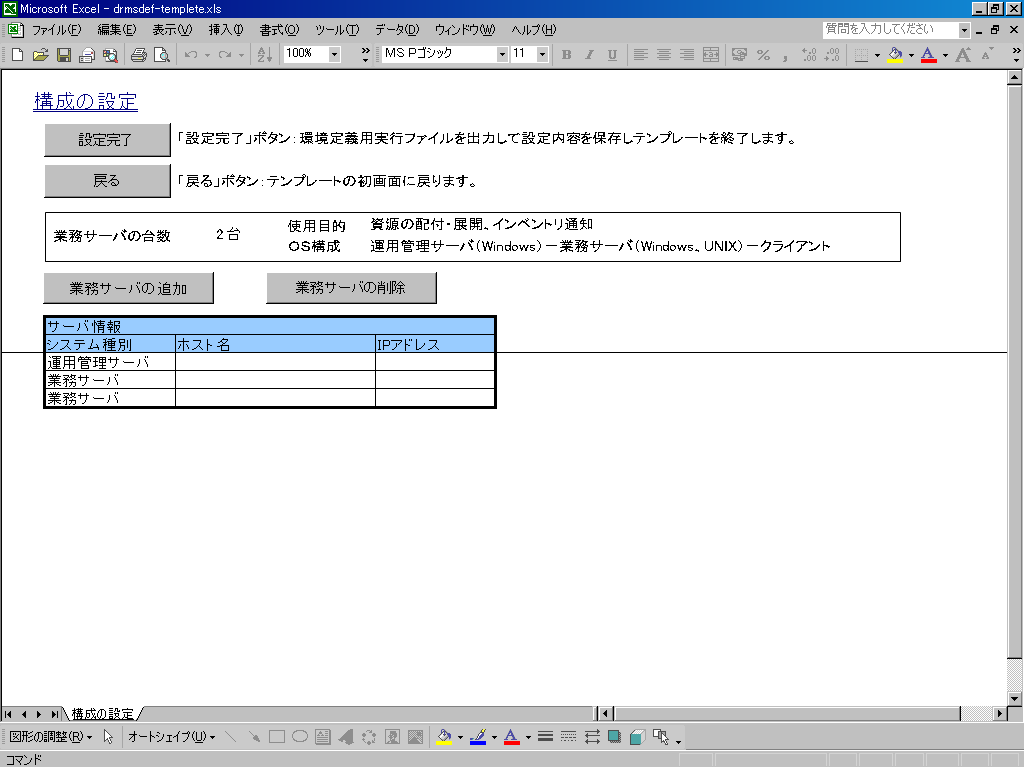
Task: Click the 運用管理サーバ host name cell
Action: 276,362
